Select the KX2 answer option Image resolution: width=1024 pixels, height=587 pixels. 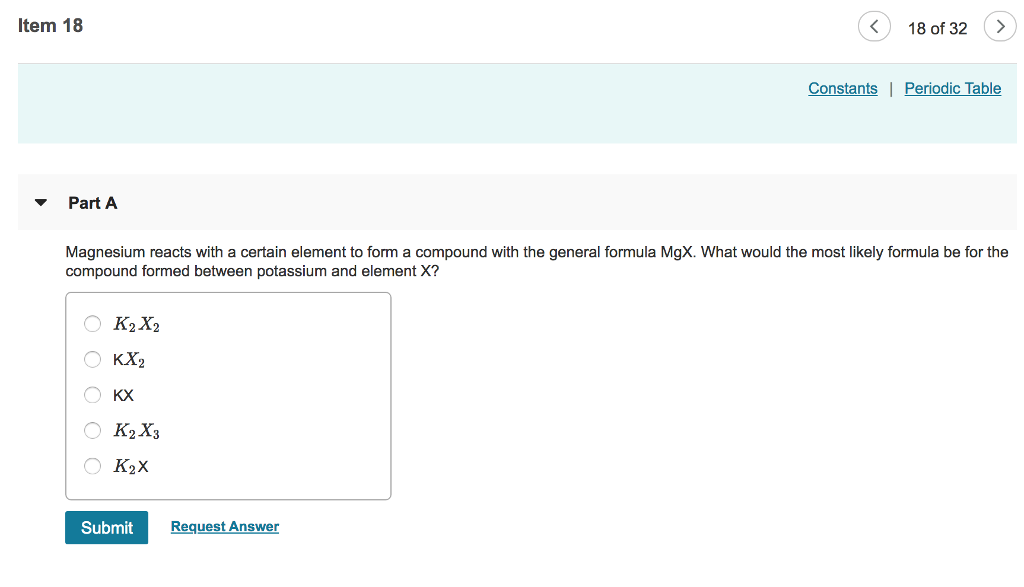pos(92,359)
